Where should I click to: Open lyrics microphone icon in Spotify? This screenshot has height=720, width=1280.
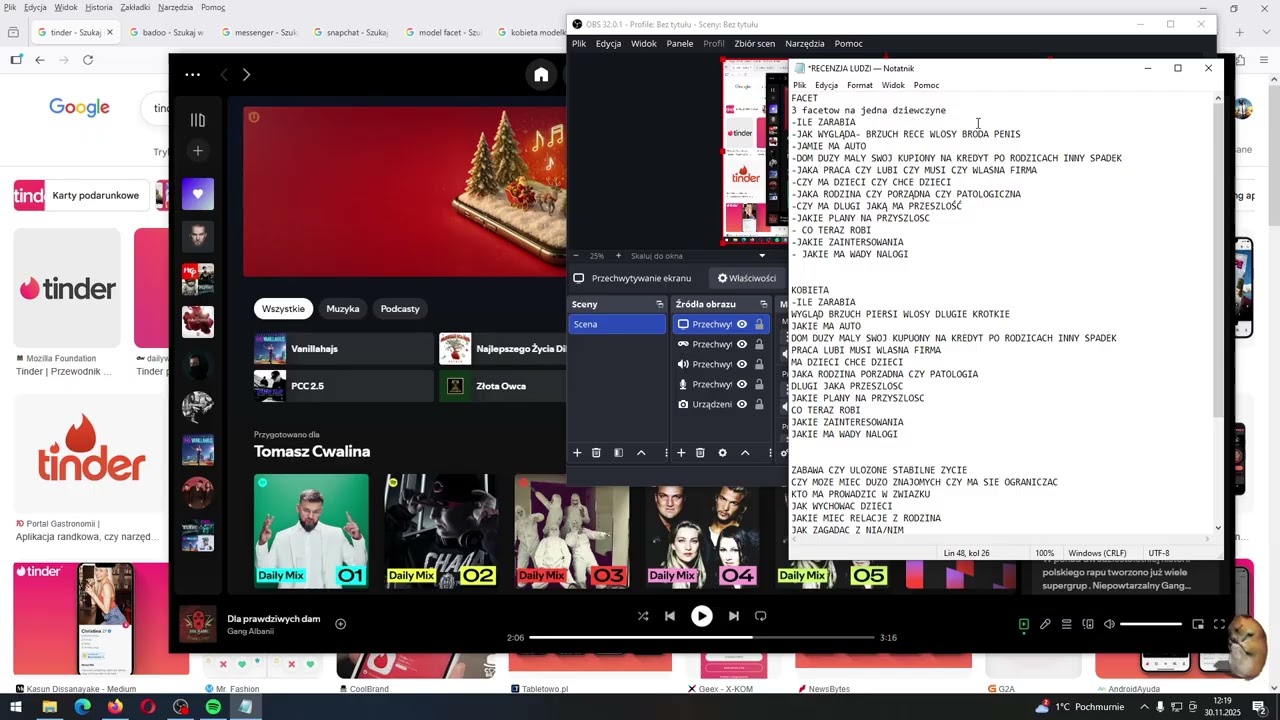pos(1045,624)
